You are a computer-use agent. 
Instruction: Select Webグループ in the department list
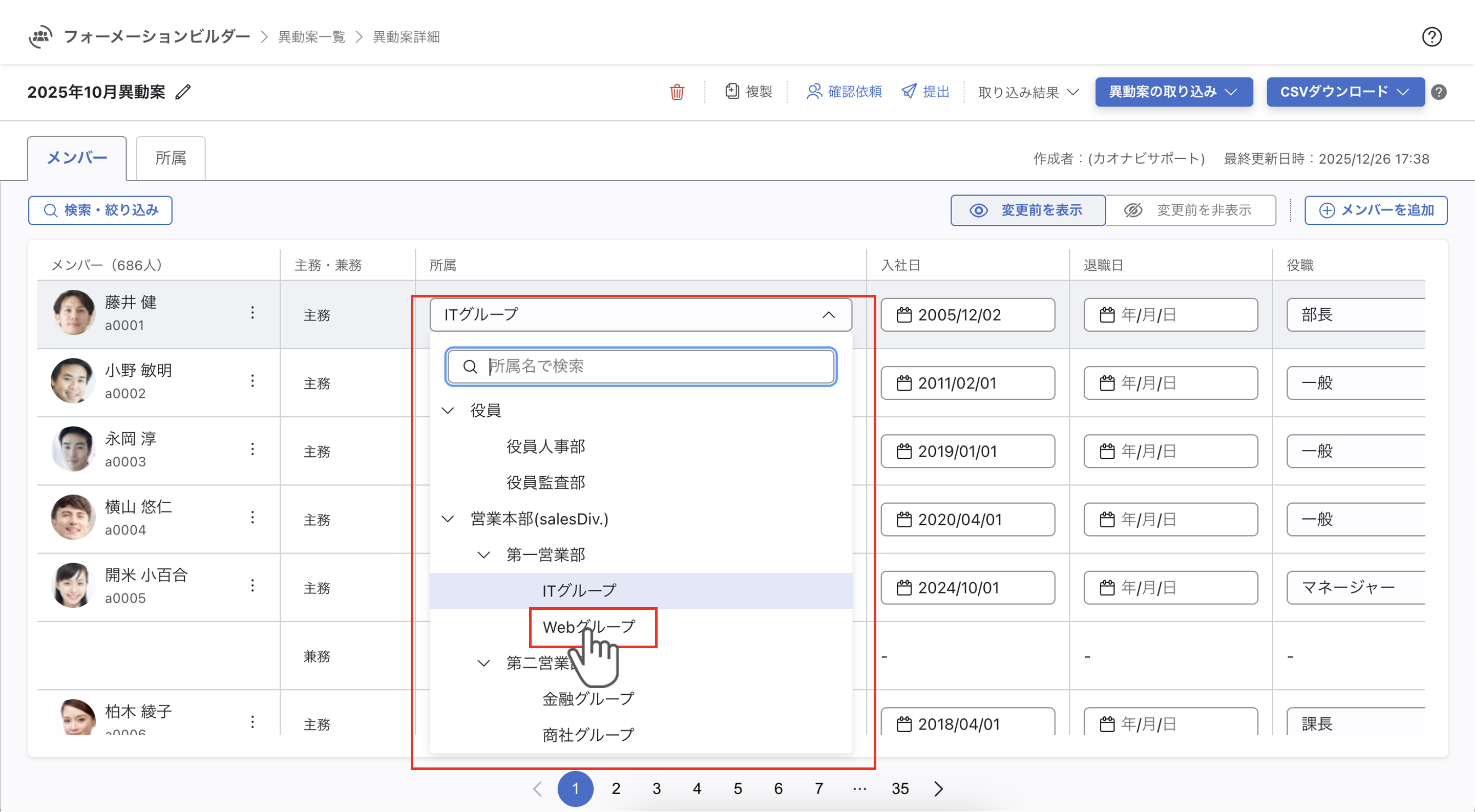588,627
